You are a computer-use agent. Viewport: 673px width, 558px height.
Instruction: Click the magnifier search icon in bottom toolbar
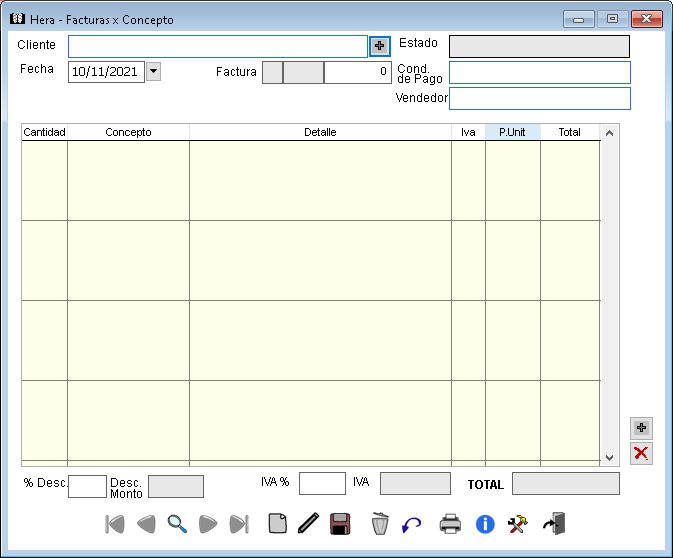[177, 523]
